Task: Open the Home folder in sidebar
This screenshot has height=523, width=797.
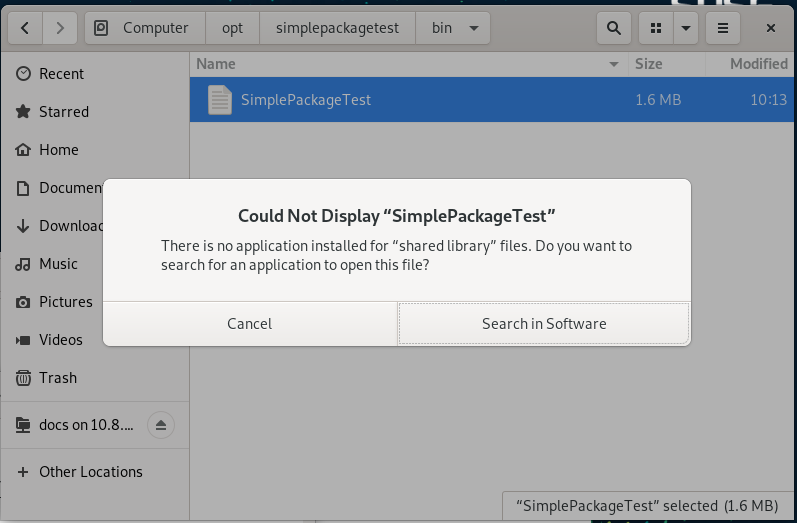Action: click(58, 150)
